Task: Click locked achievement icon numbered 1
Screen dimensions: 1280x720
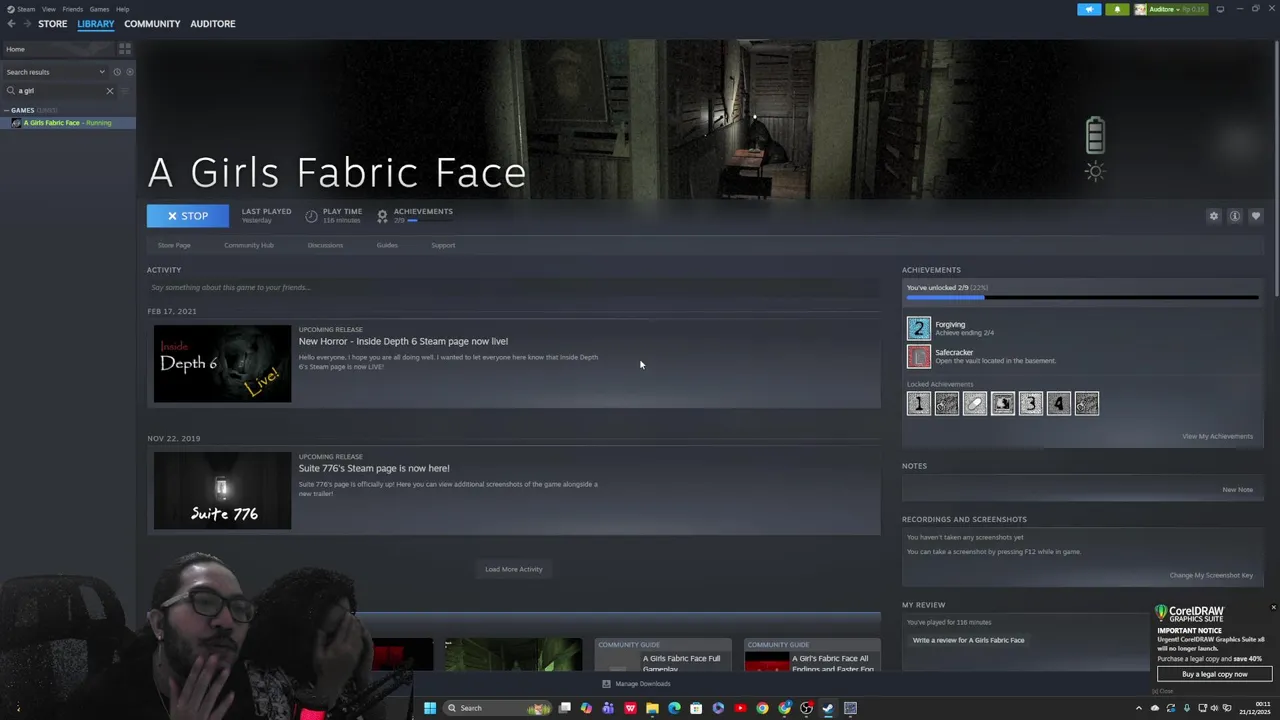Action: (x=919, y=403)
